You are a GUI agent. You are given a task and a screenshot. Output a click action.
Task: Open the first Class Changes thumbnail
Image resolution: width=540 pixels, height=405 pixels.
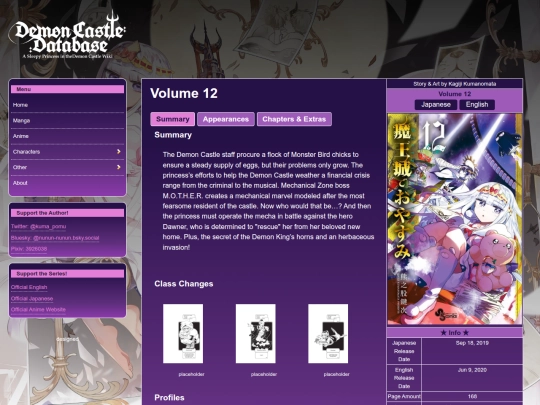183,333
